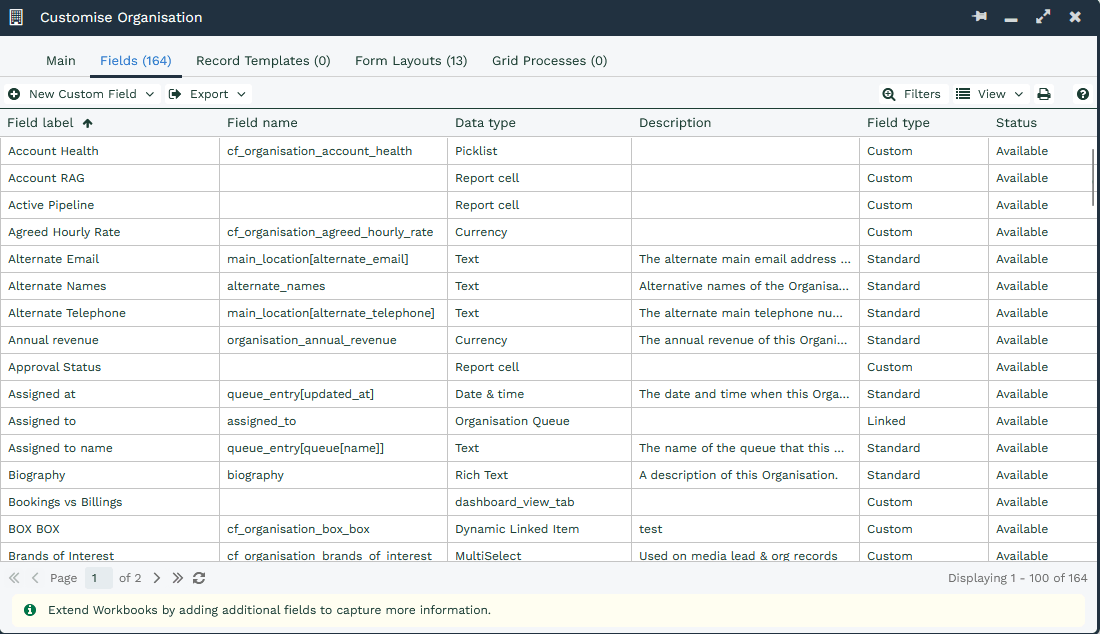1100x634 pixels.
Task: Click the Filters magnifier icon
Action: click(889, 94)
